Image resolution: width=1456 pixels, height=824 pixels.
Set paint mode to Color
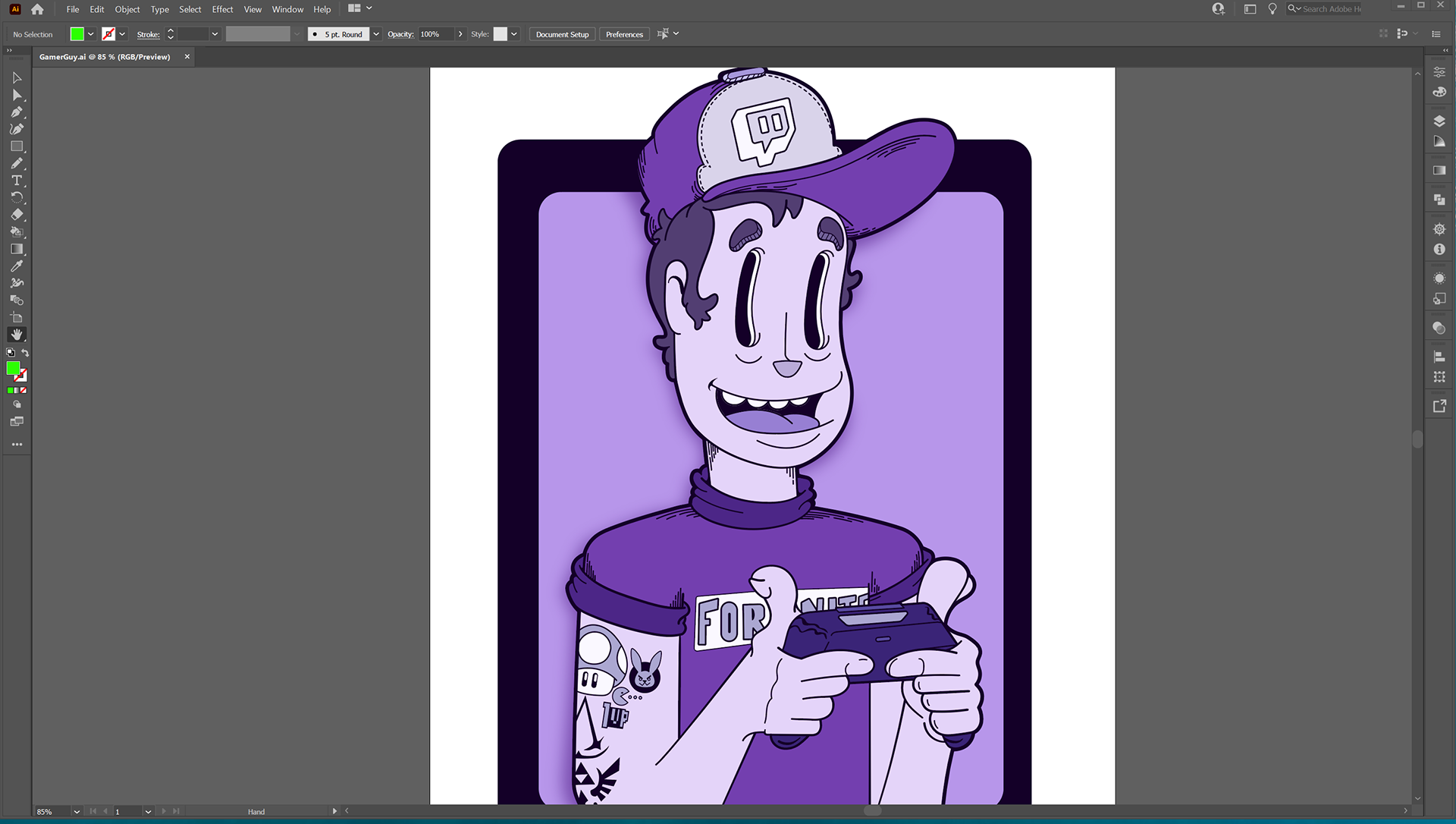[11, 391]
